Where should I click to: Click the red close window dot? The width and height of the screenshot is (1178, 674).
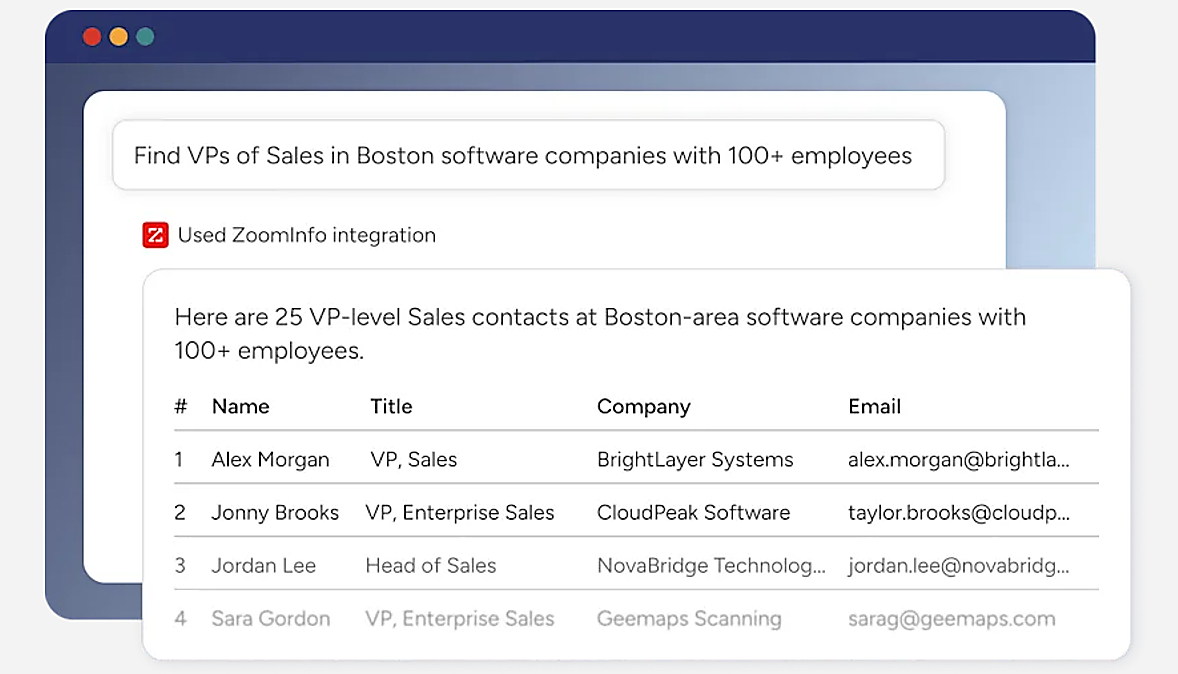coord(92,37)
